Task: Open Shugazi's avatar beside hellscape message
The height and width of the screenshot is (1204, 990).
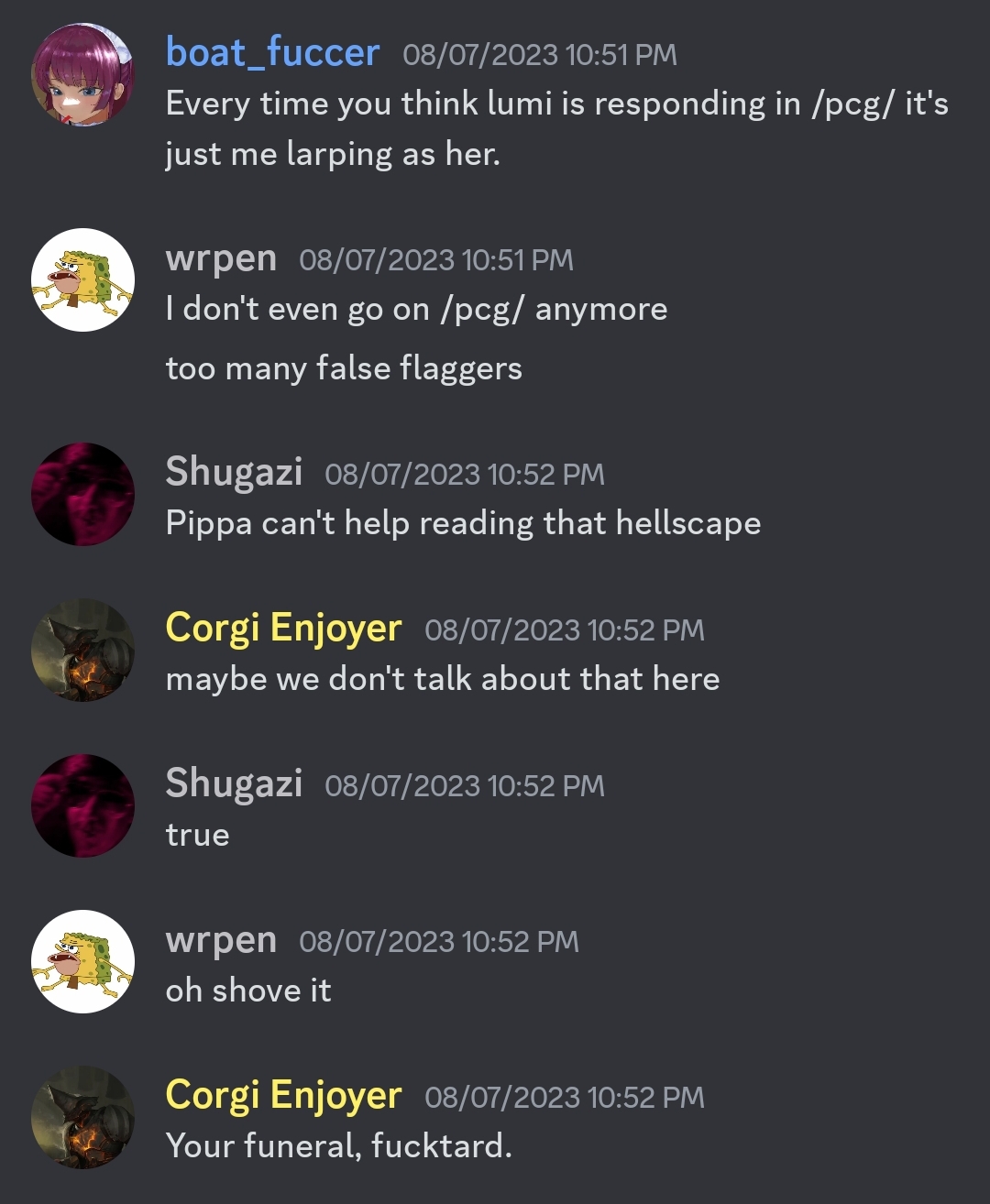Action: [82, 494]
